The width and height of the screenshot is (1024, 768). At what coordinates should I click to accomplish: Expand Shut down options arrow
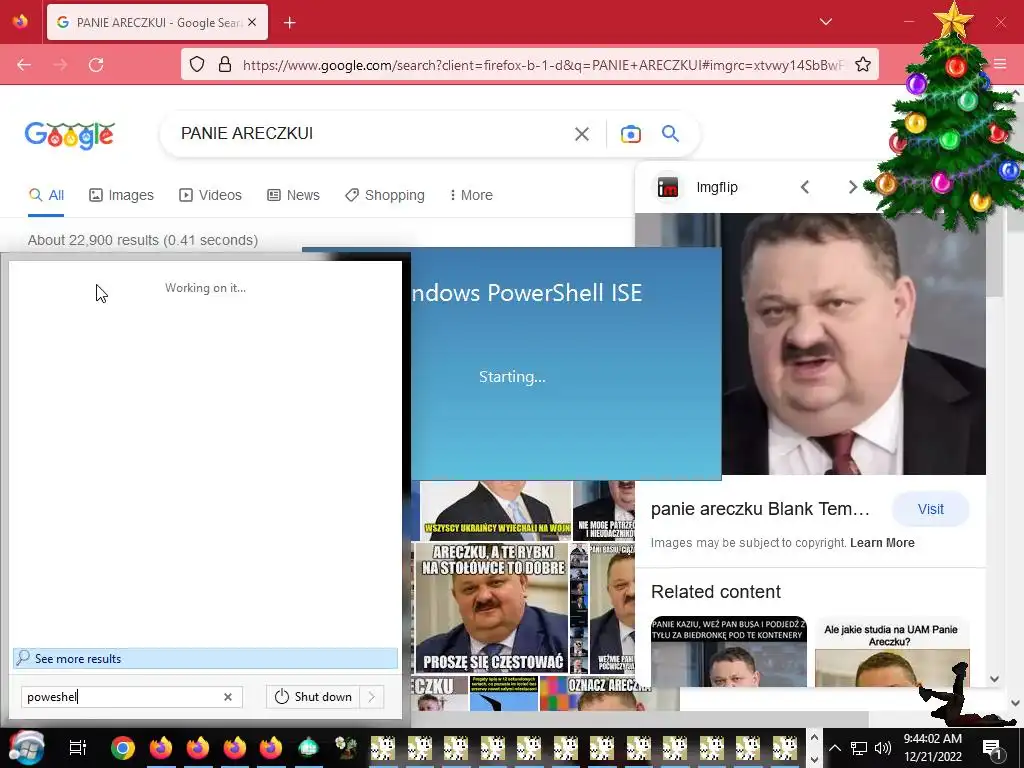(372, 697)
